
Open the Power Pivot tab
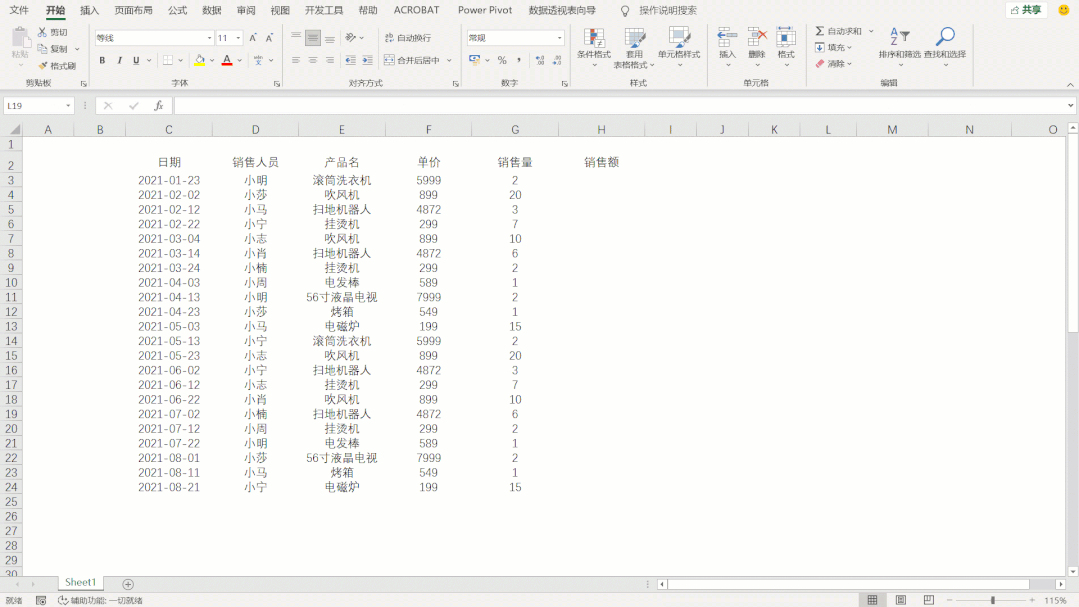click(485, 10)
